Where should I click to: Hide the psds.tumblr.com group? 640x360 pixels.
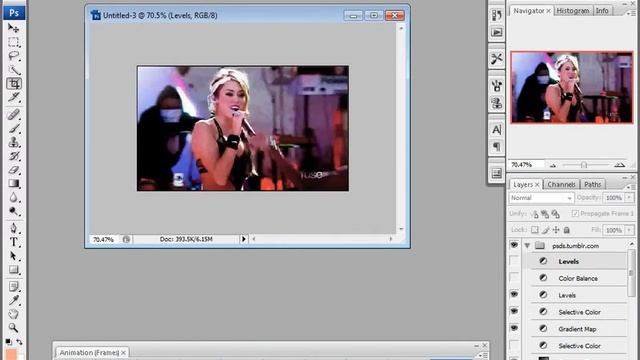tap(514, 245)
